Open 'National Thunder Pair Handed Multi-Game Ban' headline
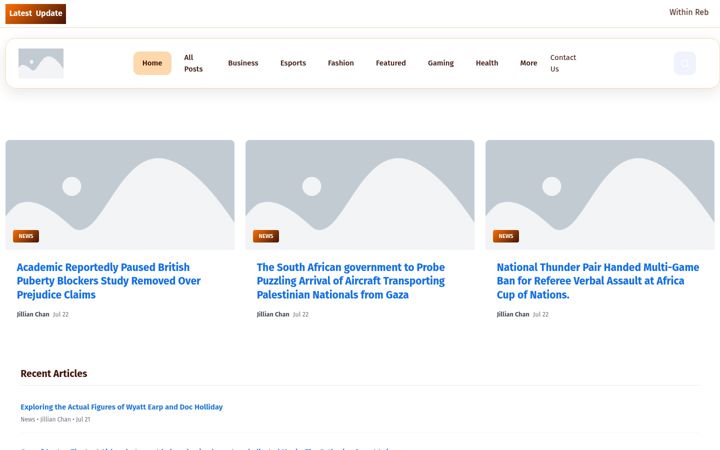This screenshot has width=720, height=450. (598, 281)
